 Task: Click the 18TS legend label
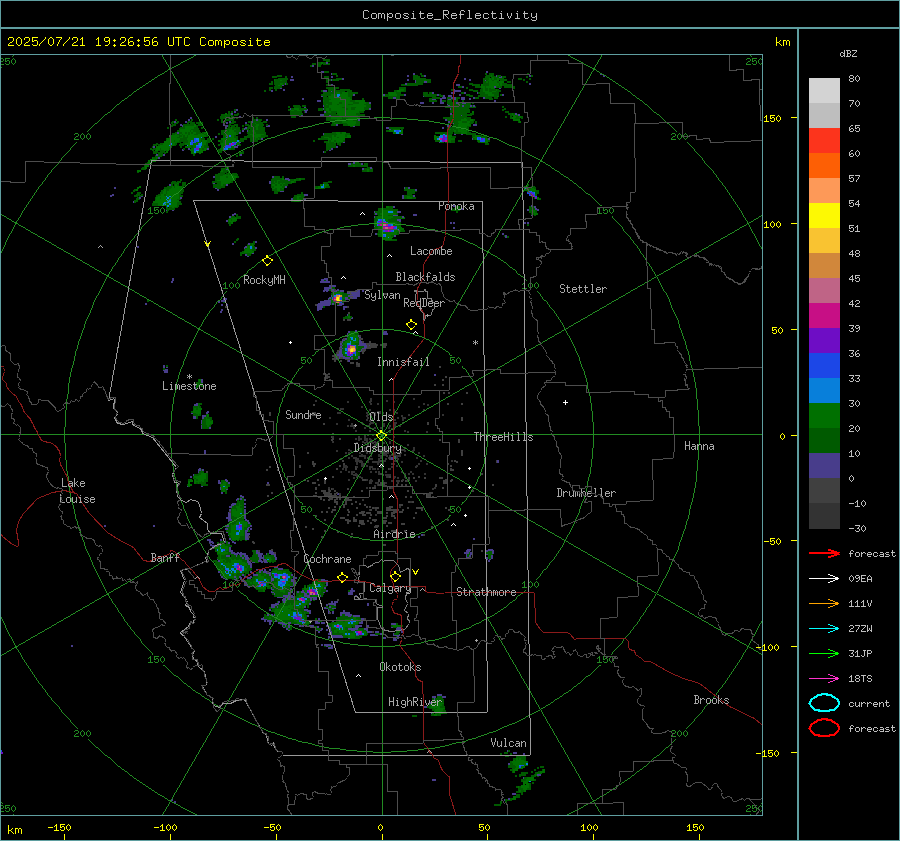point(860,679)
